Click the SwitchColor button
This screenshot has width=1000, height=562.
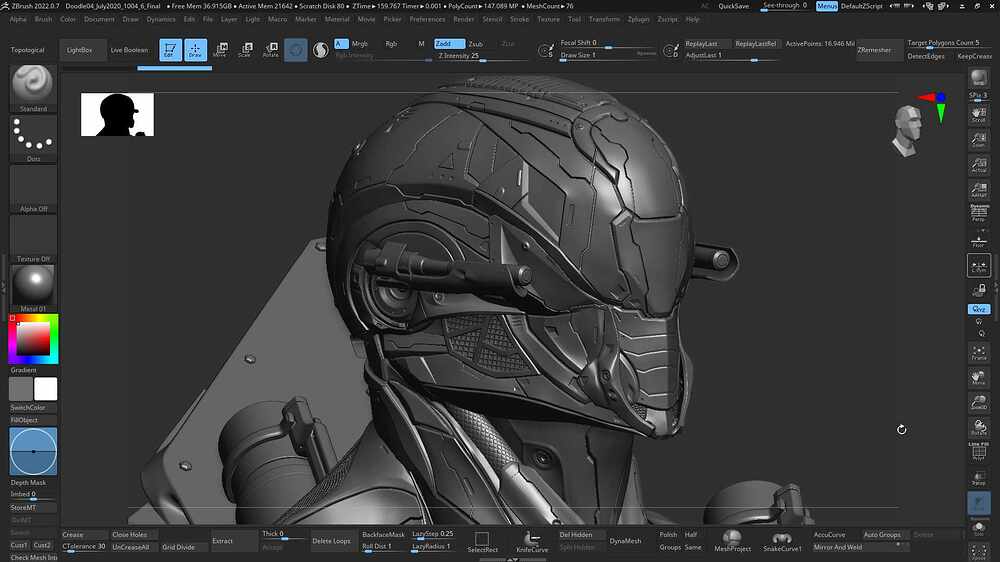point(33,408)
